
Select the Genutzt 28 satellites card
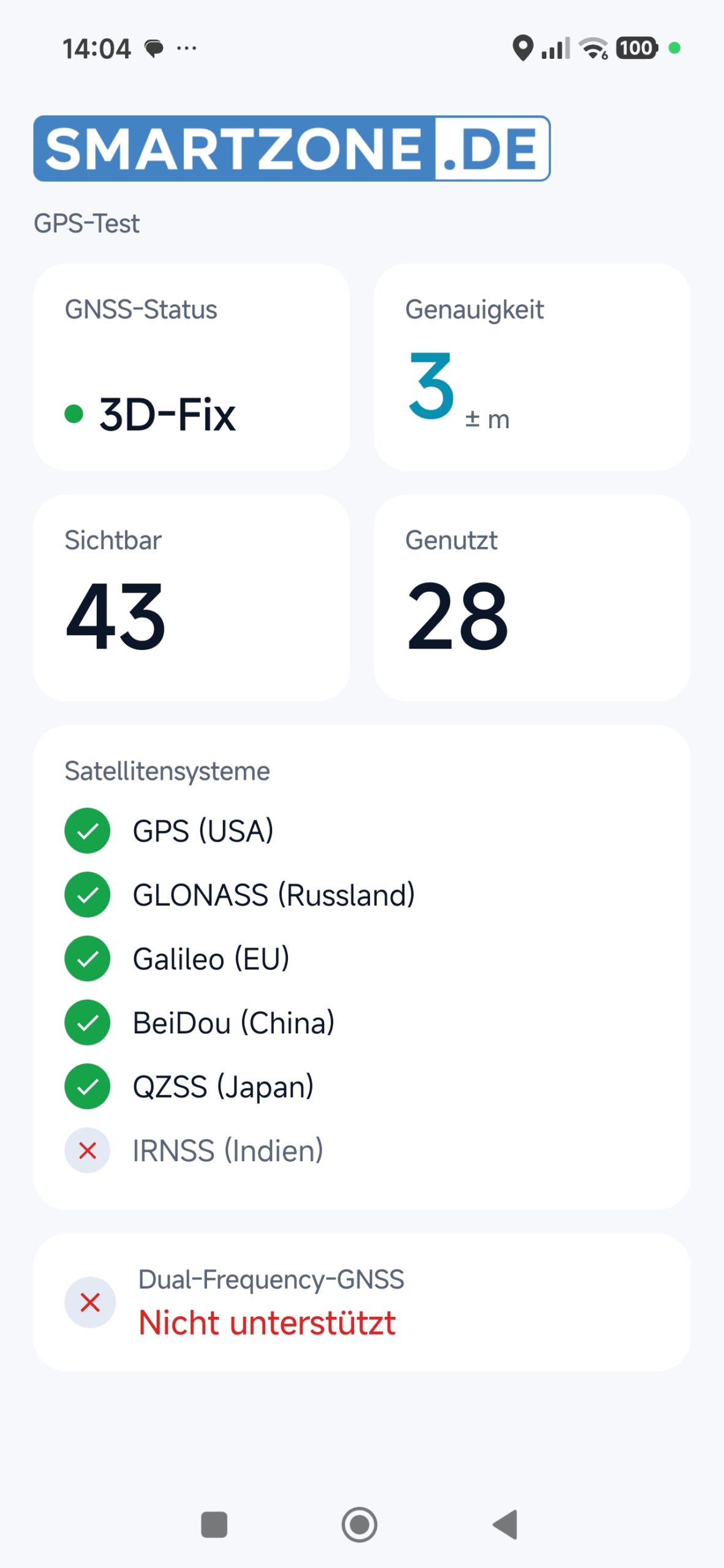(532, 598)
